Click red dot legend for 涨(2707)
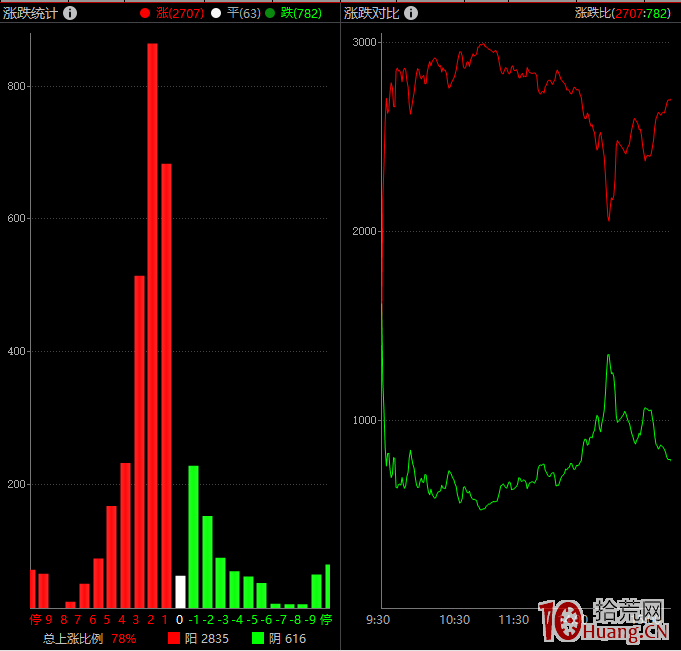 tap(145, 13)
